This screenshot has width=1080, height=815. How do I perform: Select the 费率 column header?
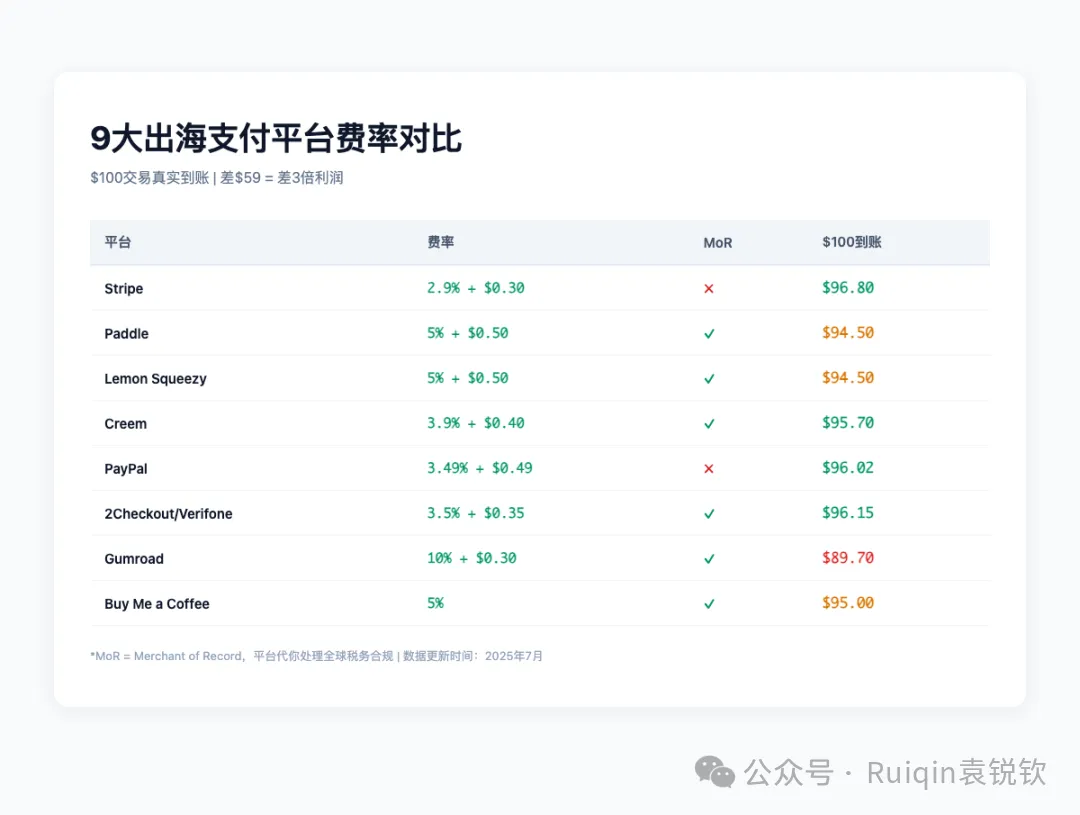[441, 242]
